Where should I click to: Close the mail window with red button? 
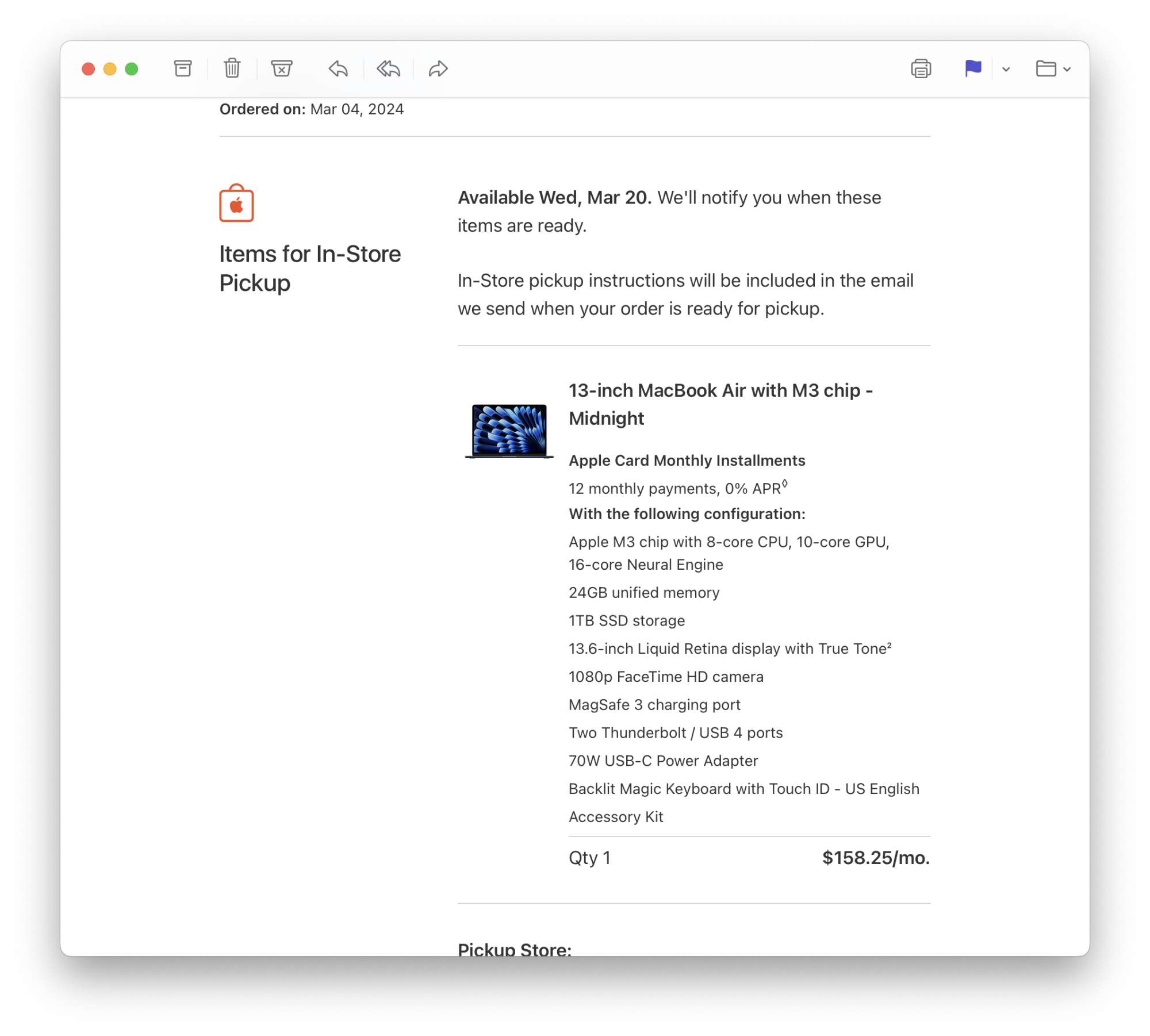89,69
